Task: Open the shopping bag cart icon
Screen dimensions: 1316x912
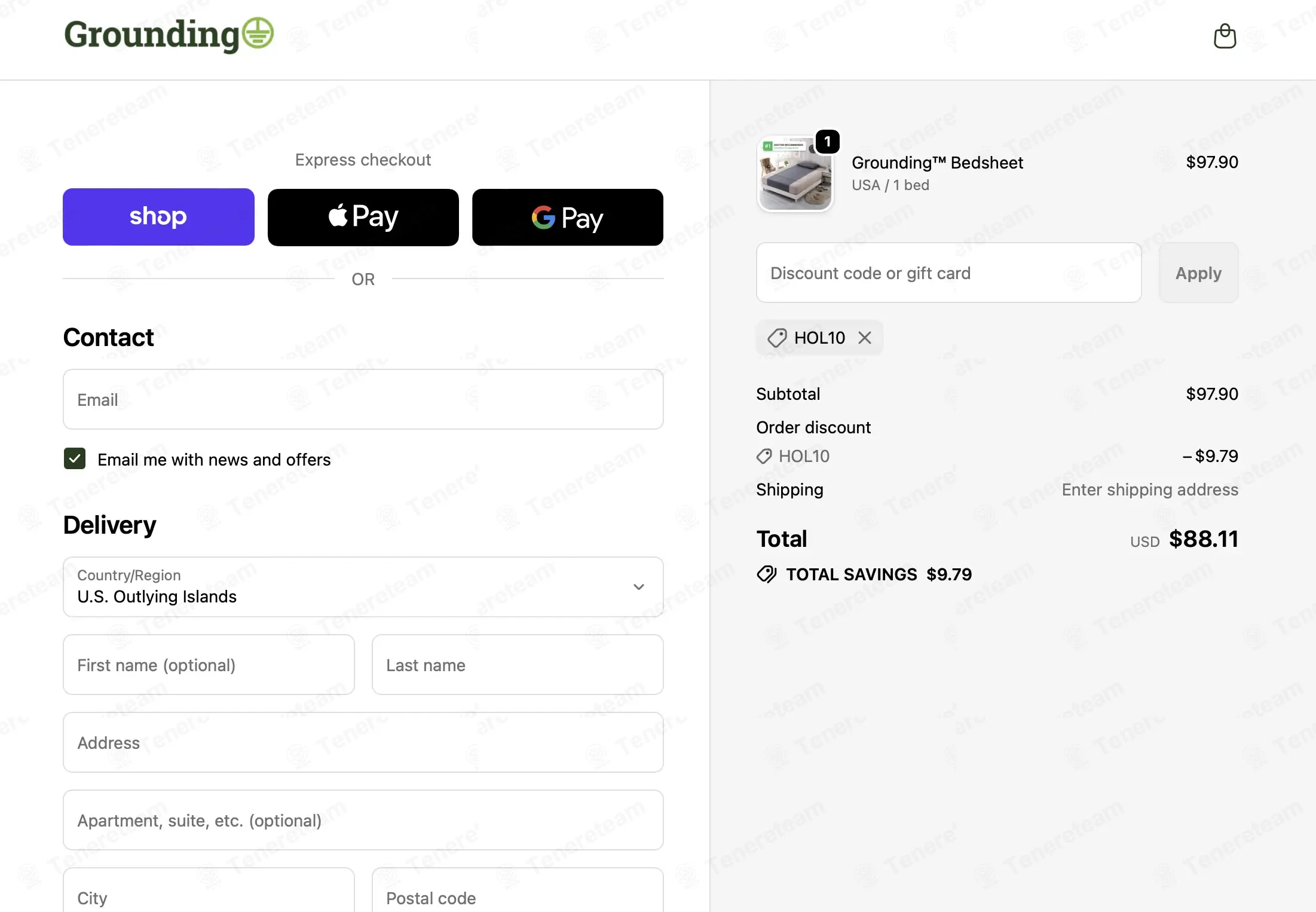Action: tap(1225, 36)
